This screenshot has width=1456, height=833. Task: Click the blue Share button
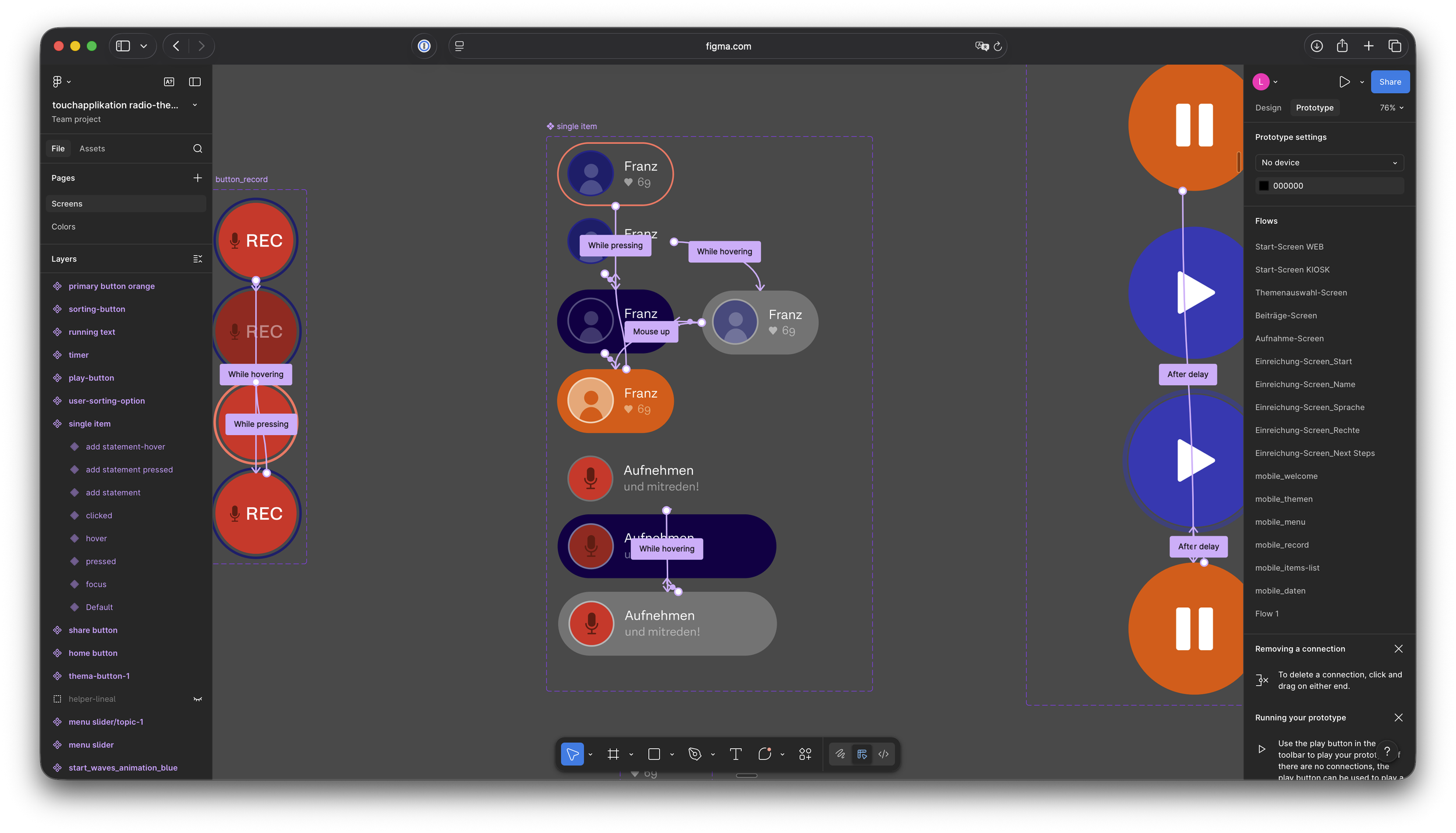(1390, 82)
